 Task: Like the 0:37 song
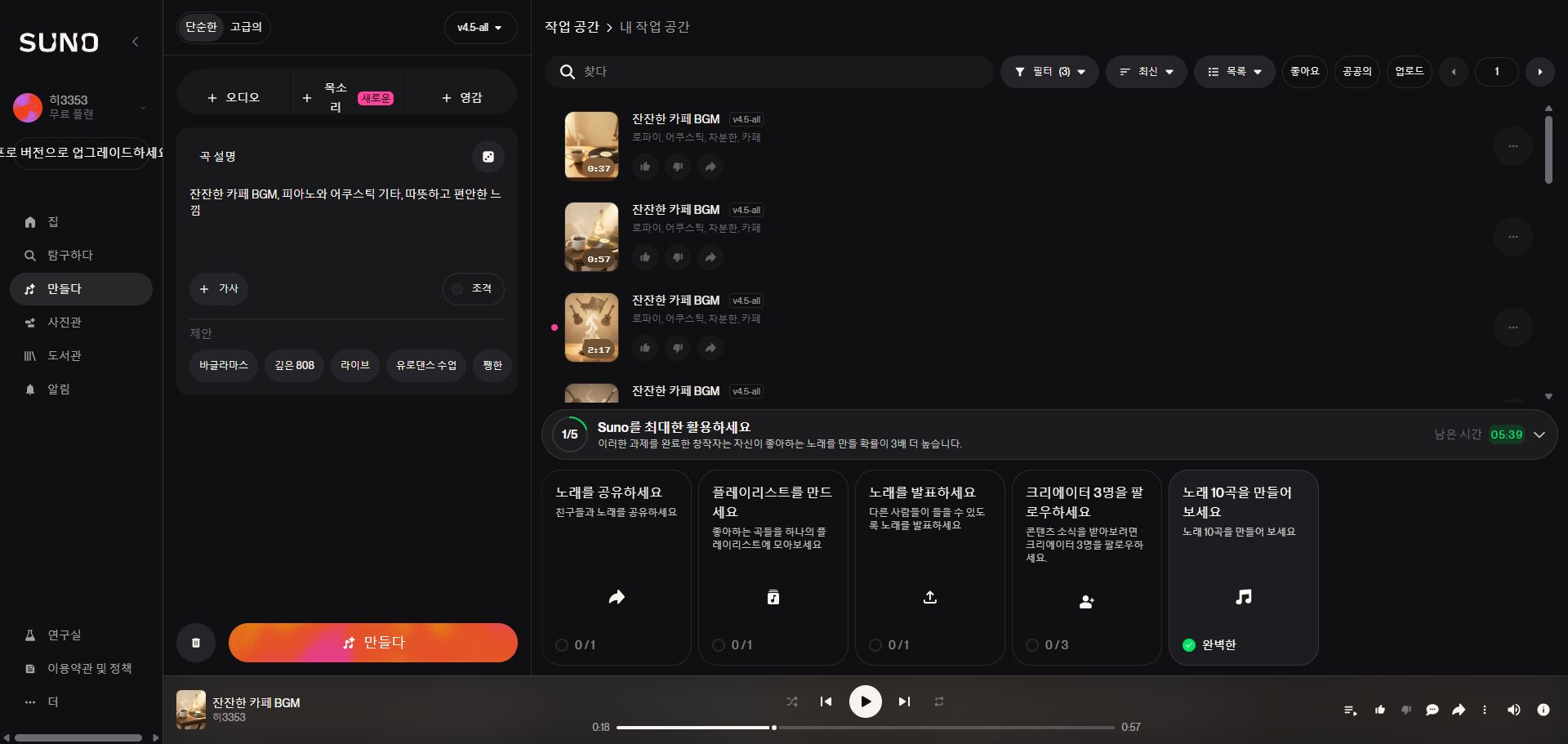(645, 167)
